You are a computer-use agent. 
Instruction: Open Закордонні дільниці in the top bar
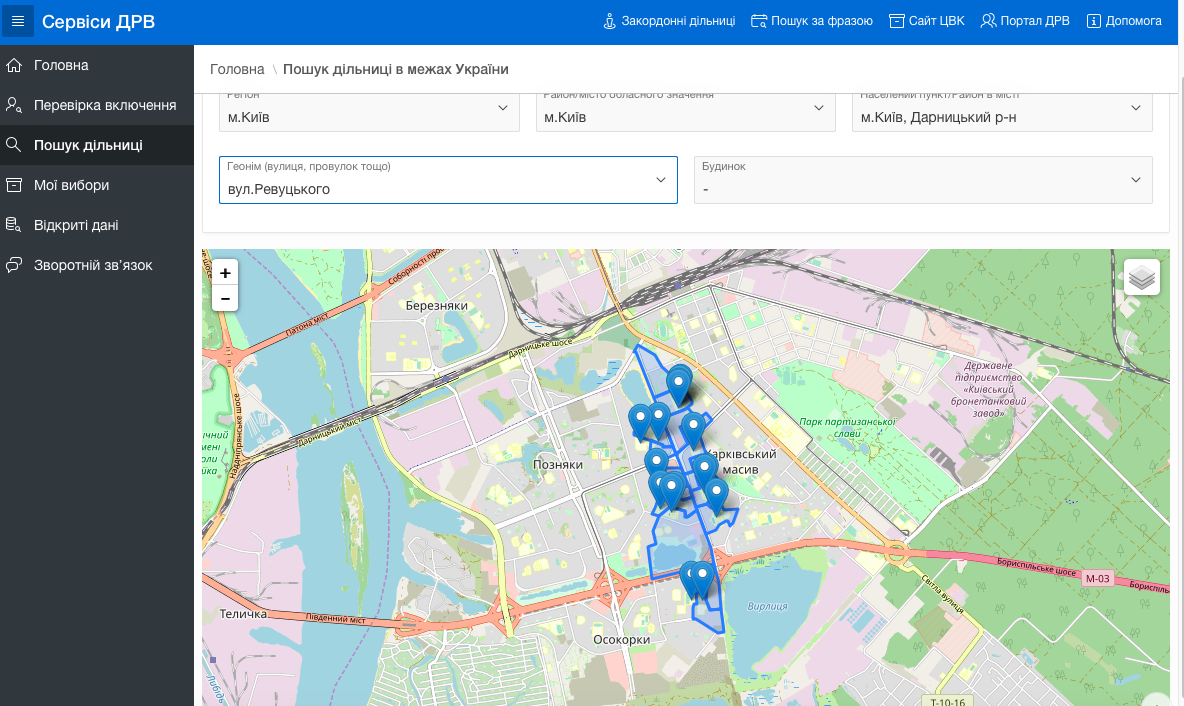pos(668,21)
